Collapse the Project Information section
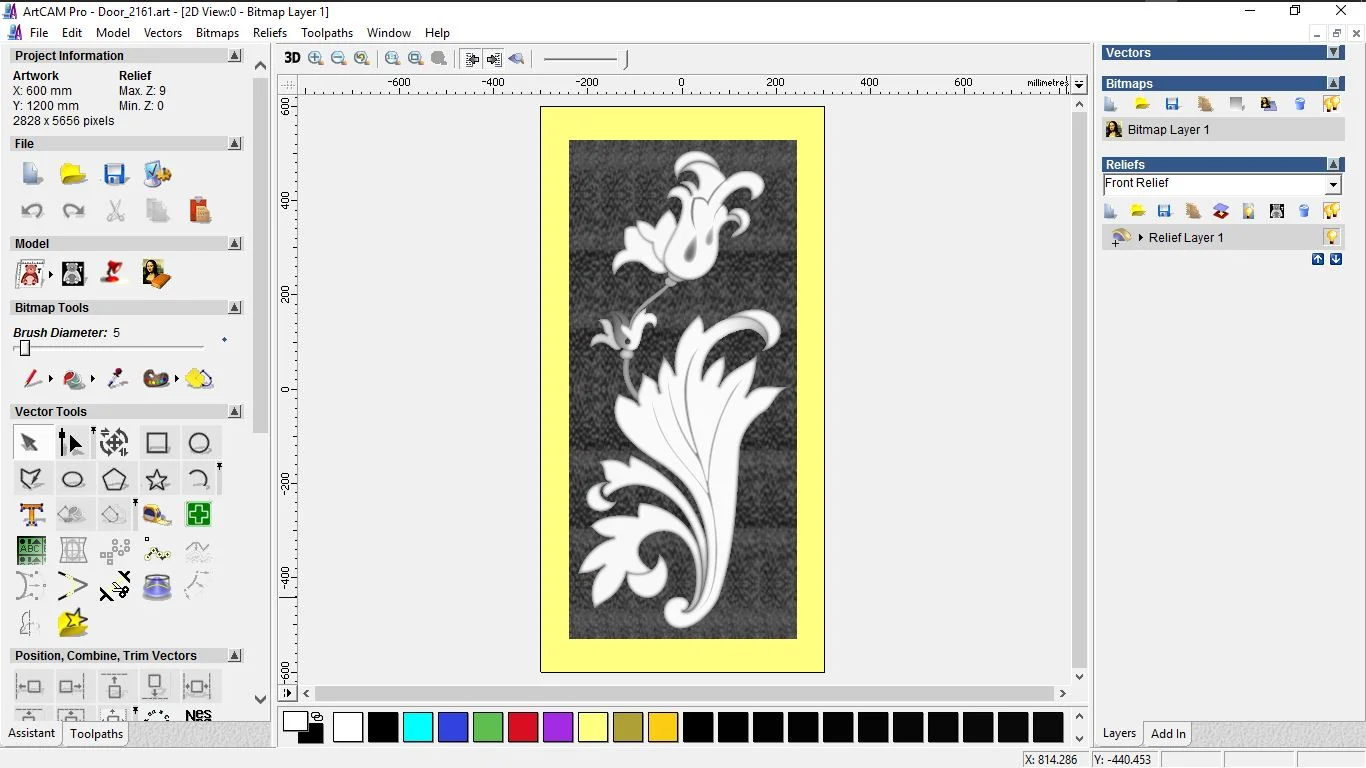Image resolution: width=1366 pixels, height=768 pixels. [235, 56]
